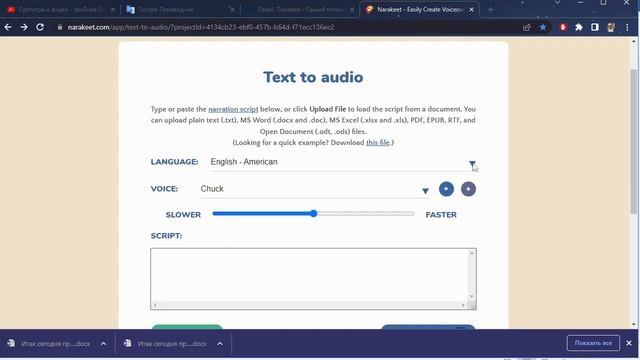
Task: Open the Language dropdown arrow
Action: [x=472, y=163]
